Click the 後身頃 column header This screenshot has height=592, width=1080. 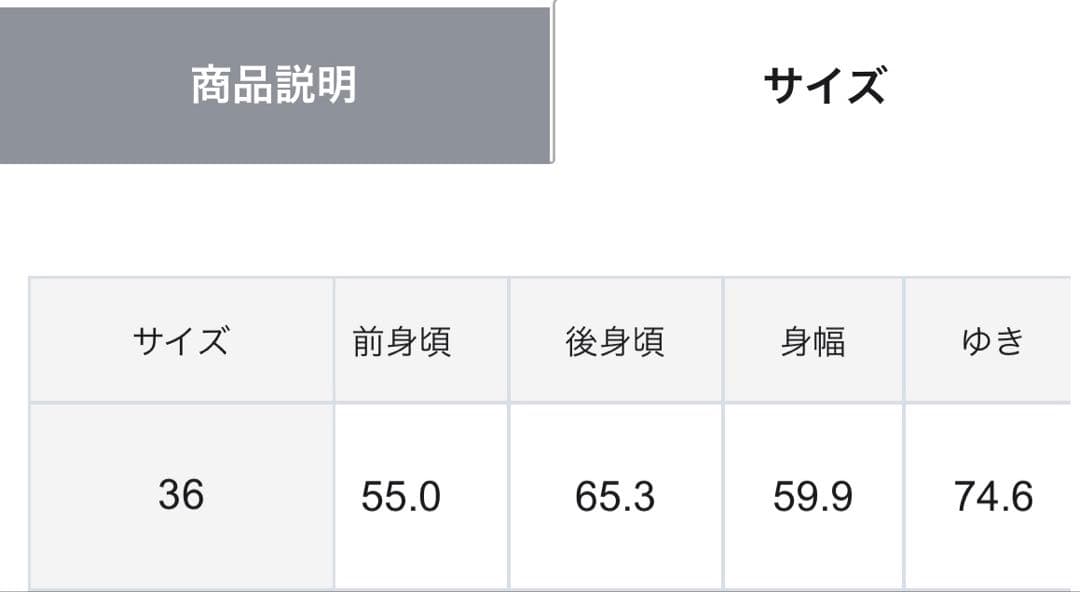pyautogui.click(x=614, y=340)
